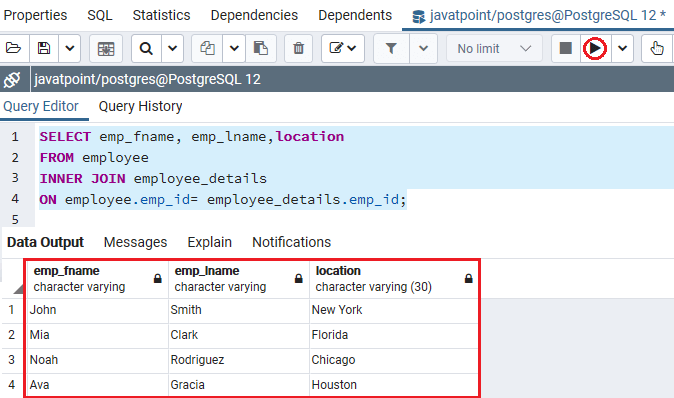Viewport: 674px width, 398px height.
Task: Select result row number 1
Action: (12, 310)
